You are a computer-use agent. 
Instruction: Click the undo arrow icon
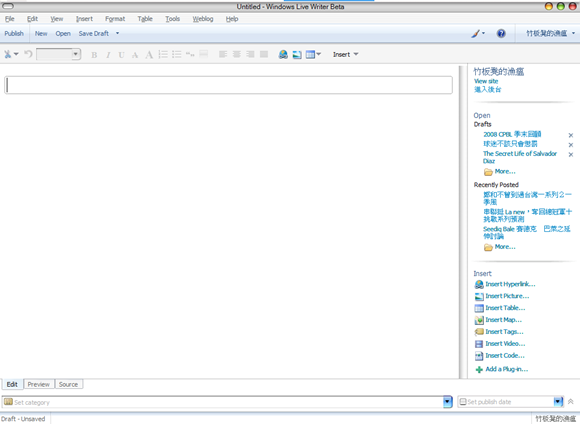tap(28, 54)
